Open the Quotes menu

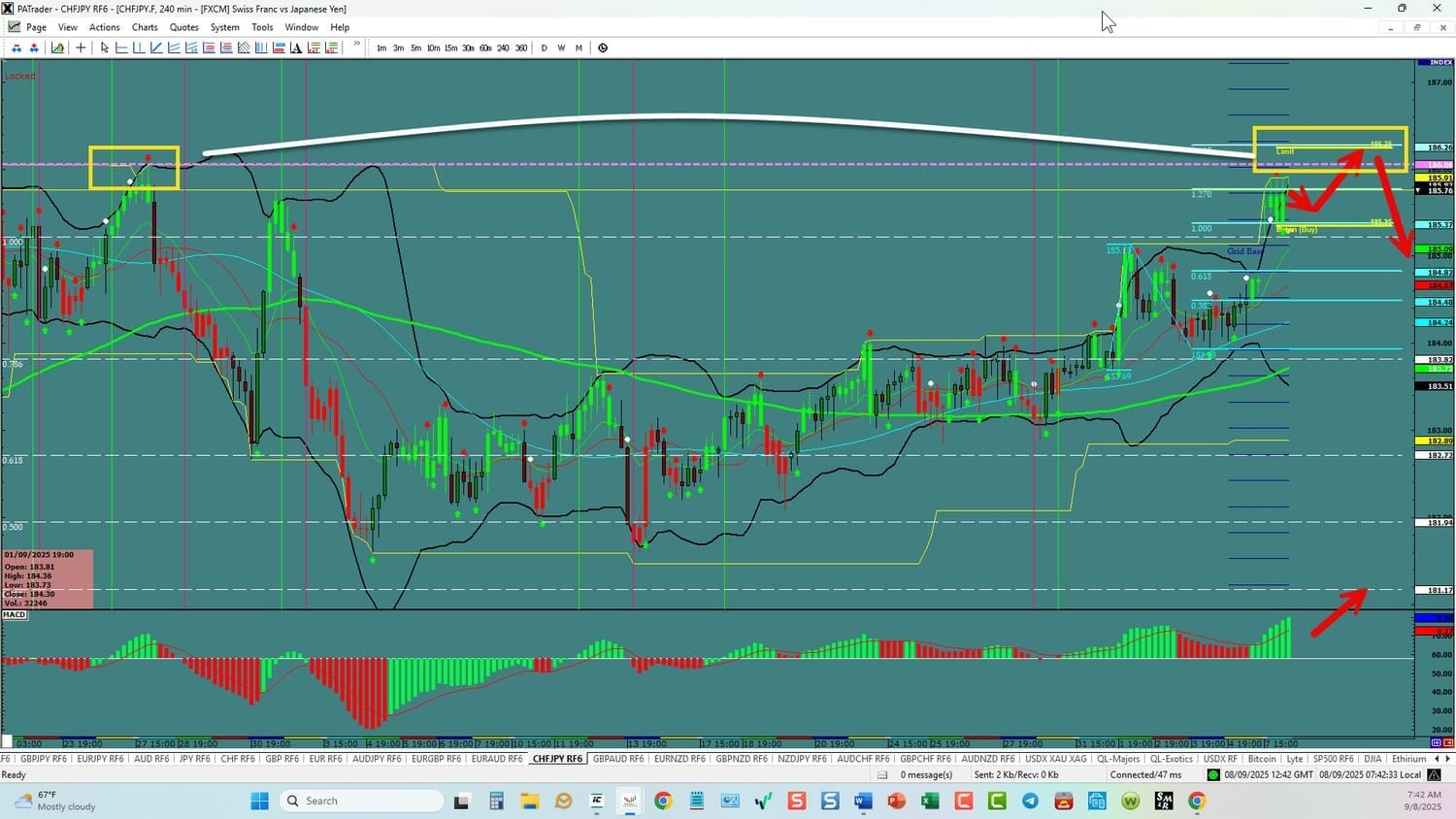pos(184,27)
